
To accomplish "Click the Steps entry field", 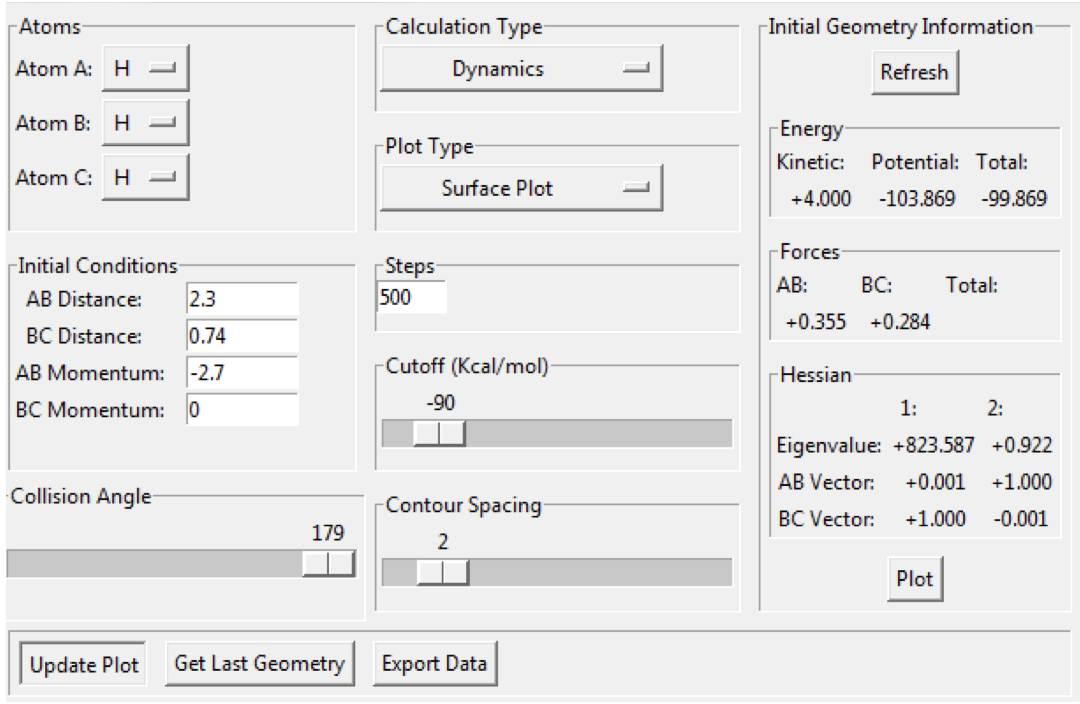I will tap(411, 298).
